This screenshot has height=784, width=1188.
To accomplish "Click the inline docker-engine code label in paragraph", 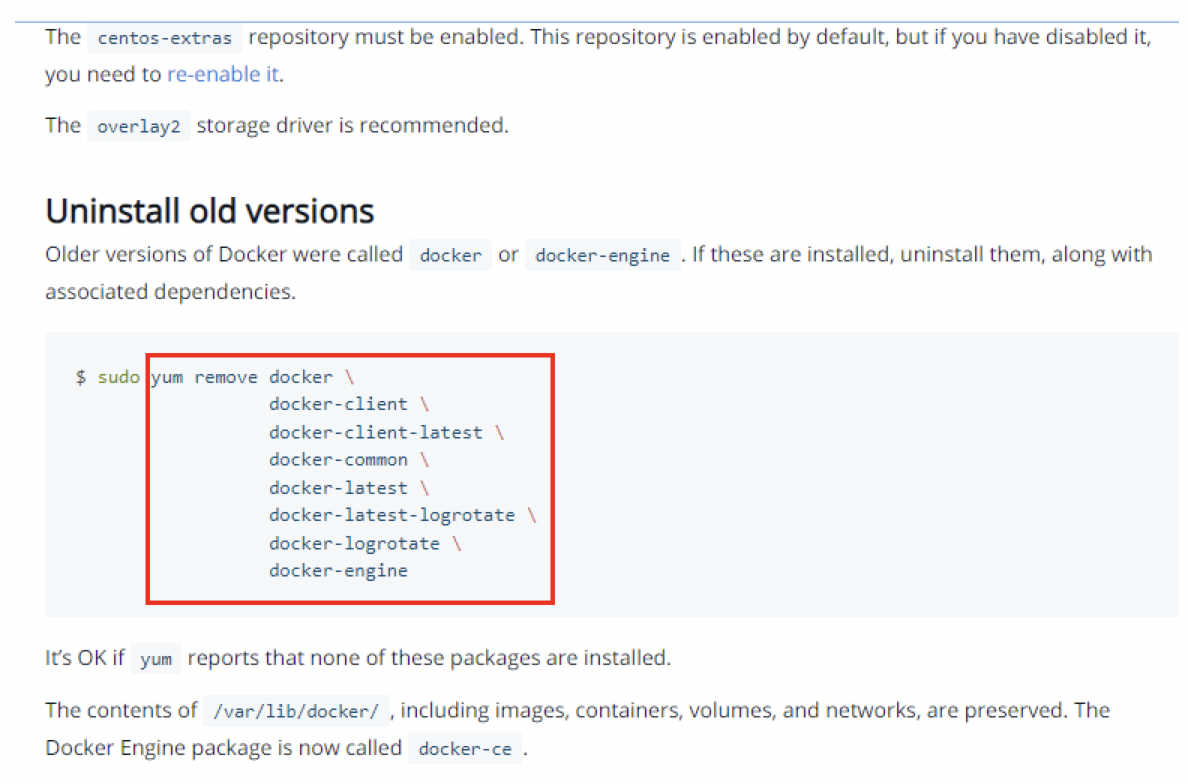I will [602, 255].
